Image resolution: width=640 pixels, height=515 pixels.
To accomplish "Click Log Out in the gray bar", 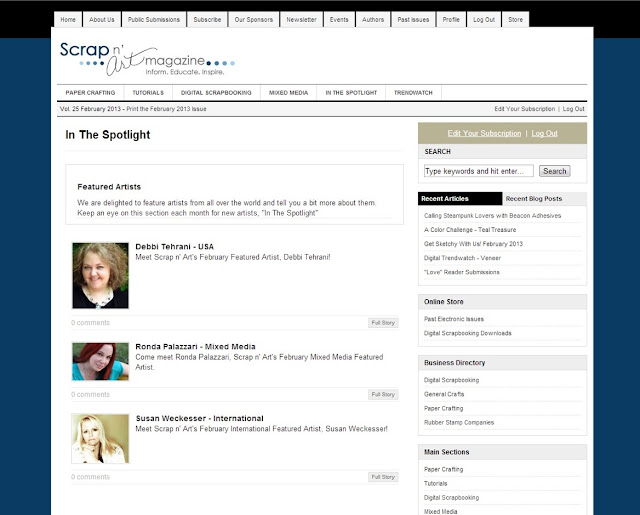I will [x=573, y=109].
